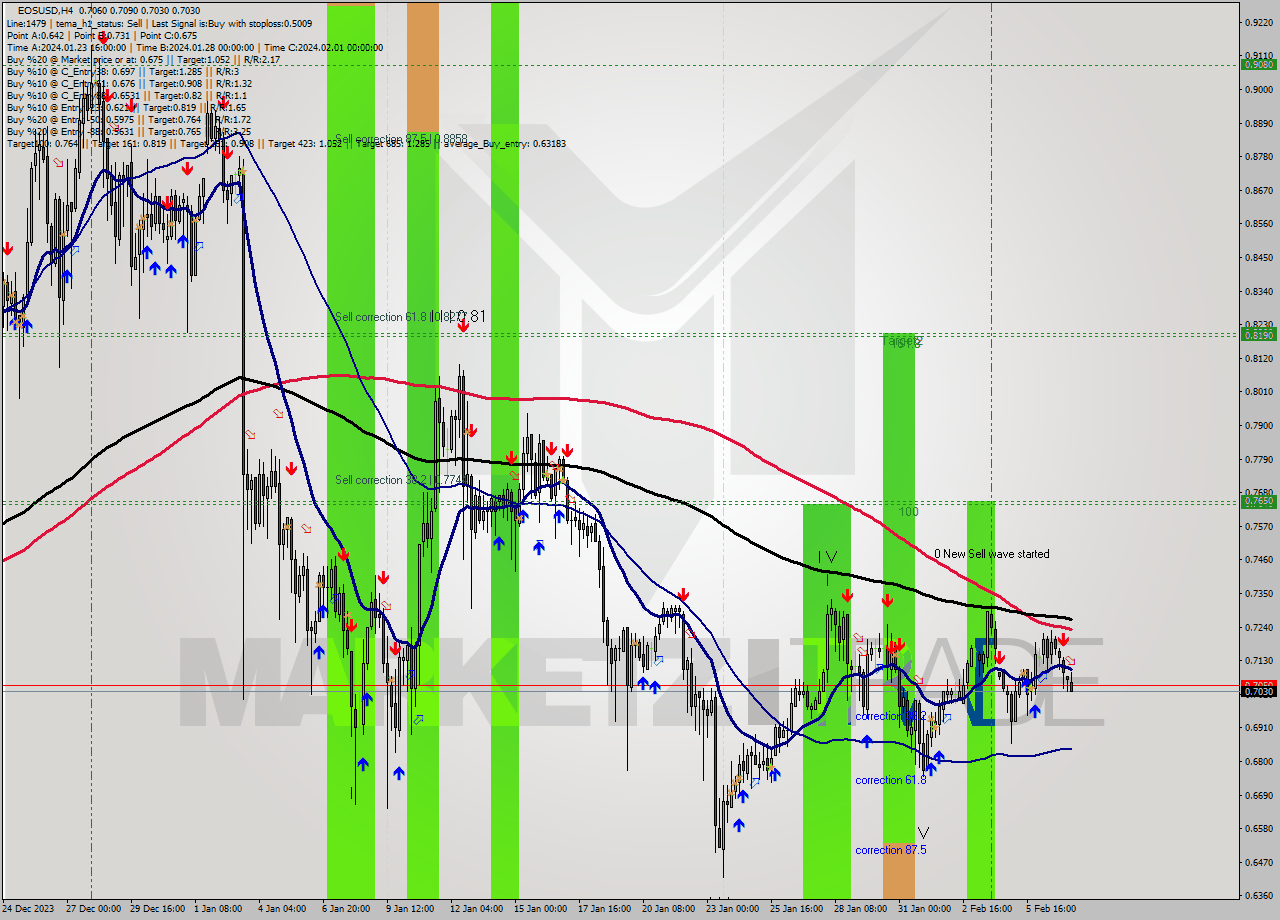Click the 0.9220 price axis value
The image size is (1280, 920).
(x=1258, y=22)
